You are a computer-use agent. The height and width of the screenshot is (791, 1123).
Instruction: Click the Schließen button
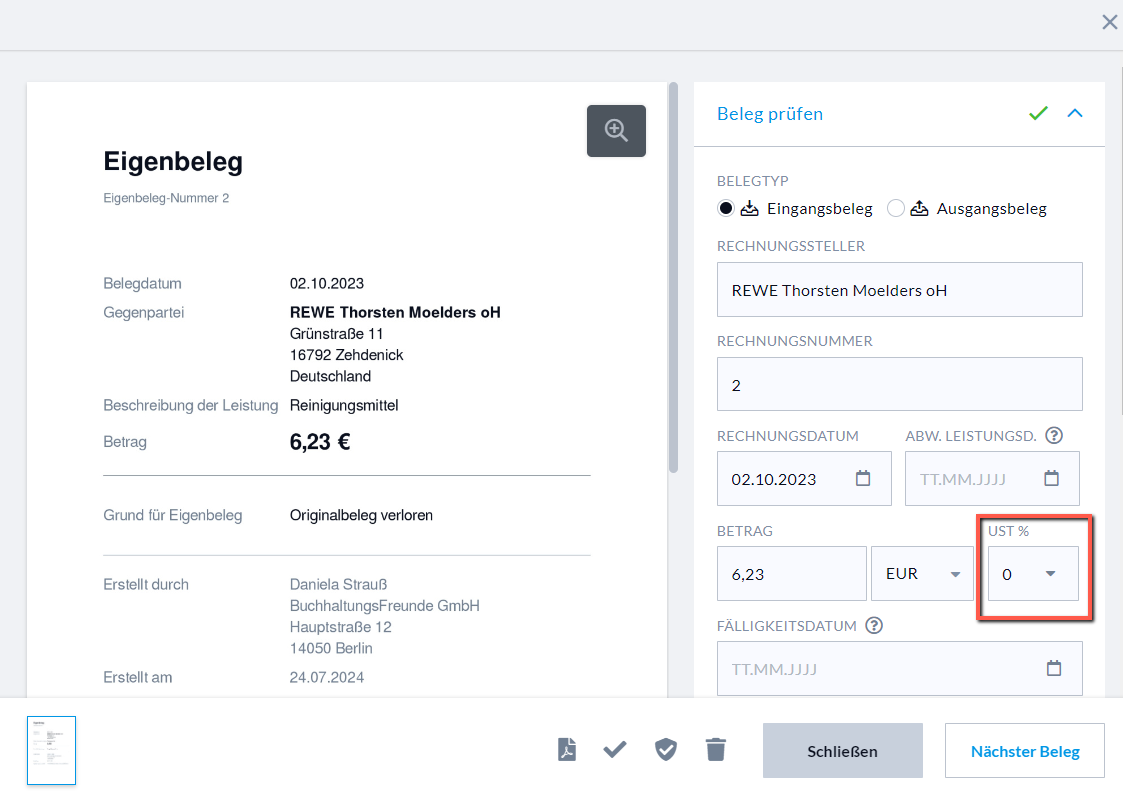(x=842, y=751)
